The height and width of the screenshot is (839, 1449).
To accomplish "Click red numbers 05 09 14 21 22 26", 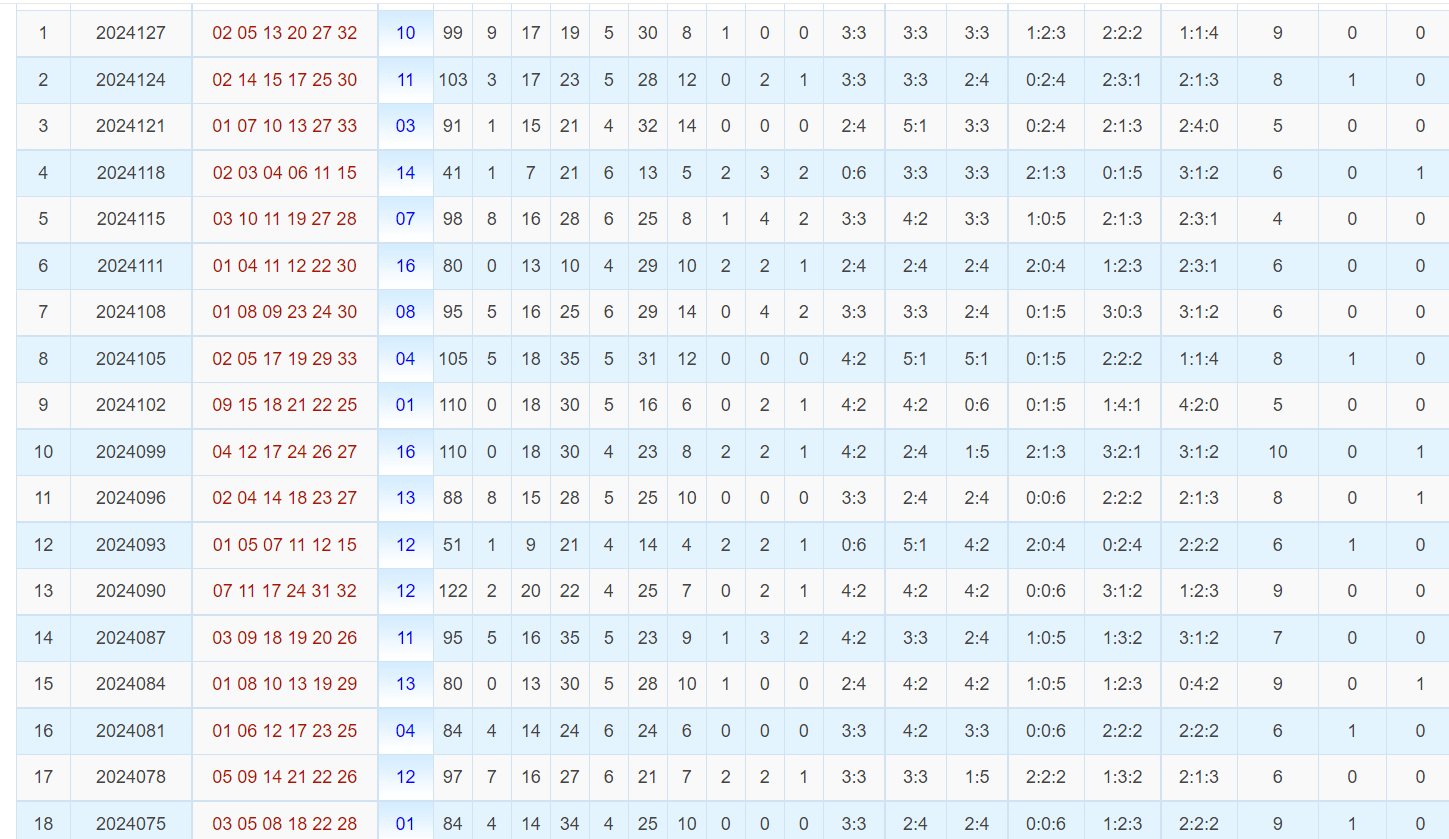I will (285, 777).
